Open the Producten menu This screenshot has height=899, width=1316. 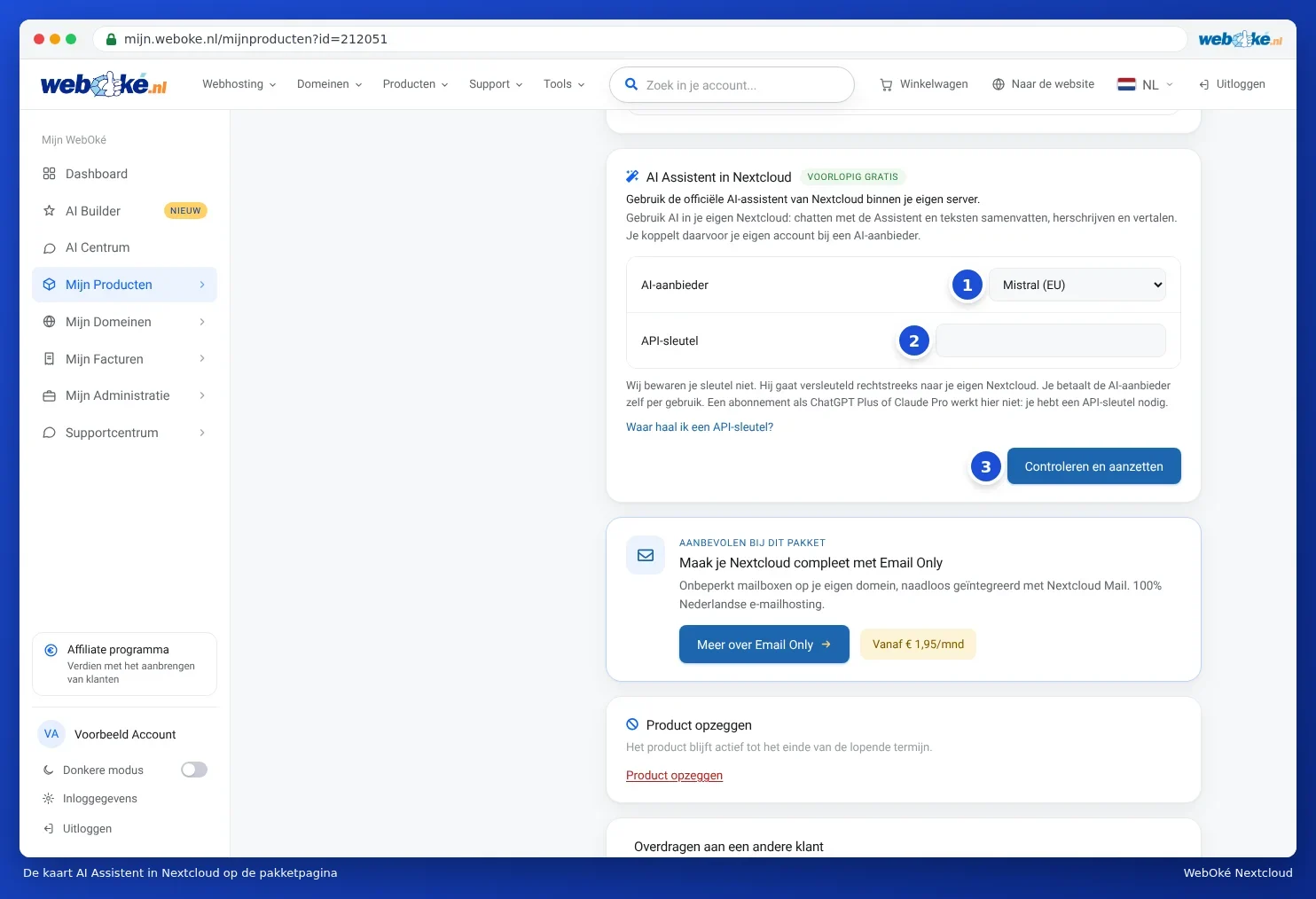[x=416, y=84]
